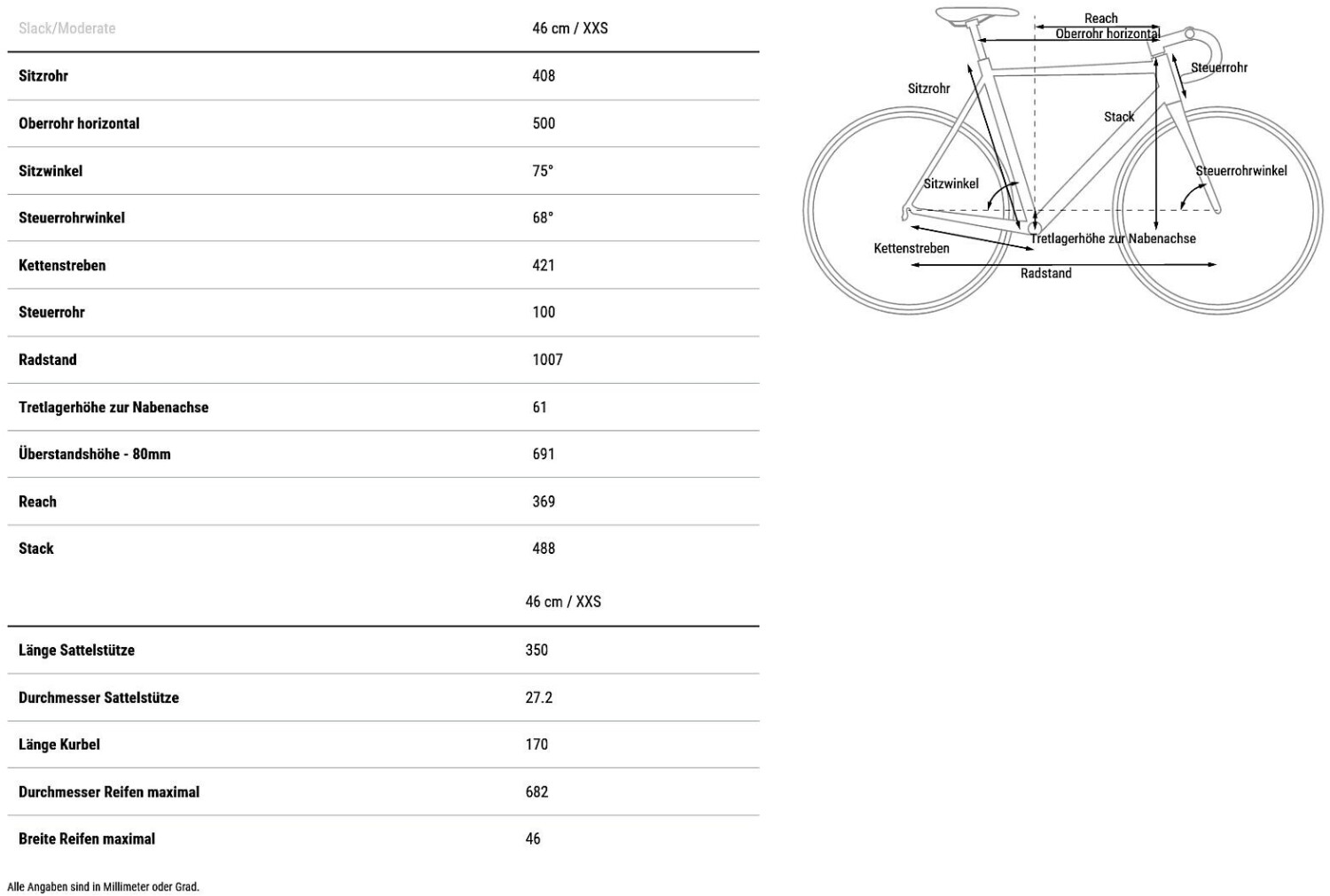Click the Länge Kurbel value 170
1330x896 pixels.
click(x=536, y=745)
